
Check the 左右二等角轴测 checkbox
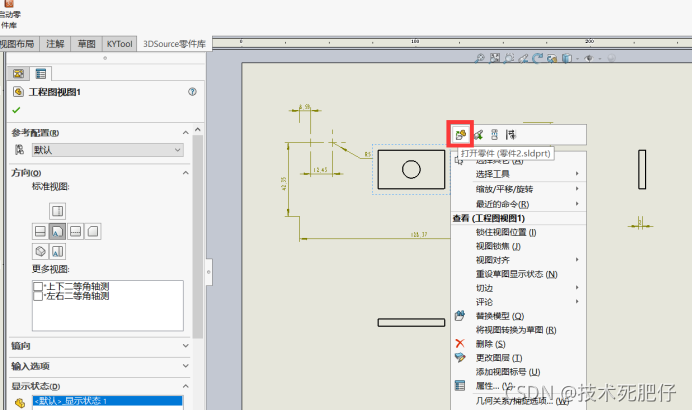pos(38,296)
